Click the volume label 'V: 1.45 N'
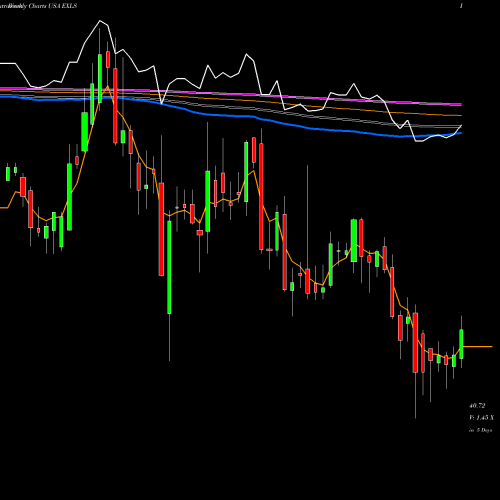The height and width of the screenshot is (500, 500). pyautogui.click(x=481, y=418)
